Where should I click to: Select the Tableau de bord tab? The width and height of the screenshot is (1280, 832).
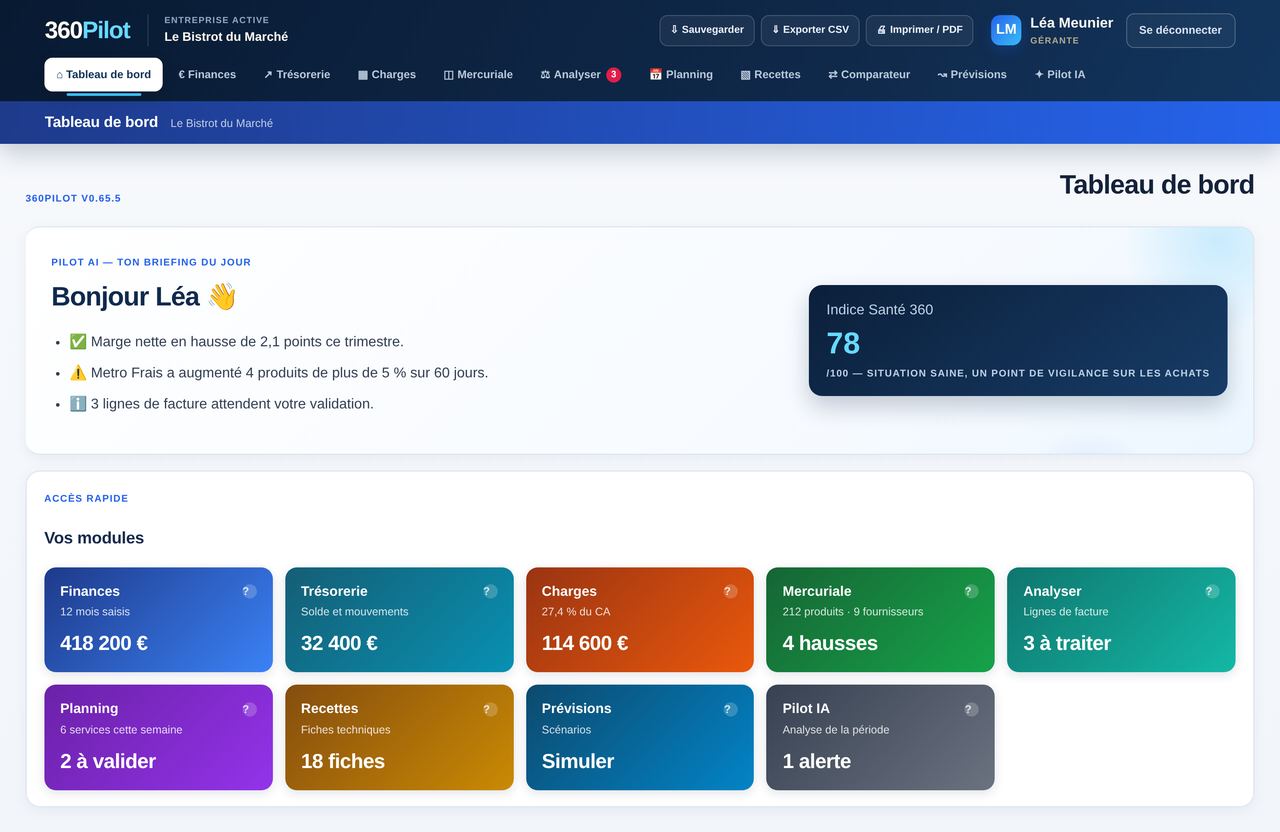point(104,74)
